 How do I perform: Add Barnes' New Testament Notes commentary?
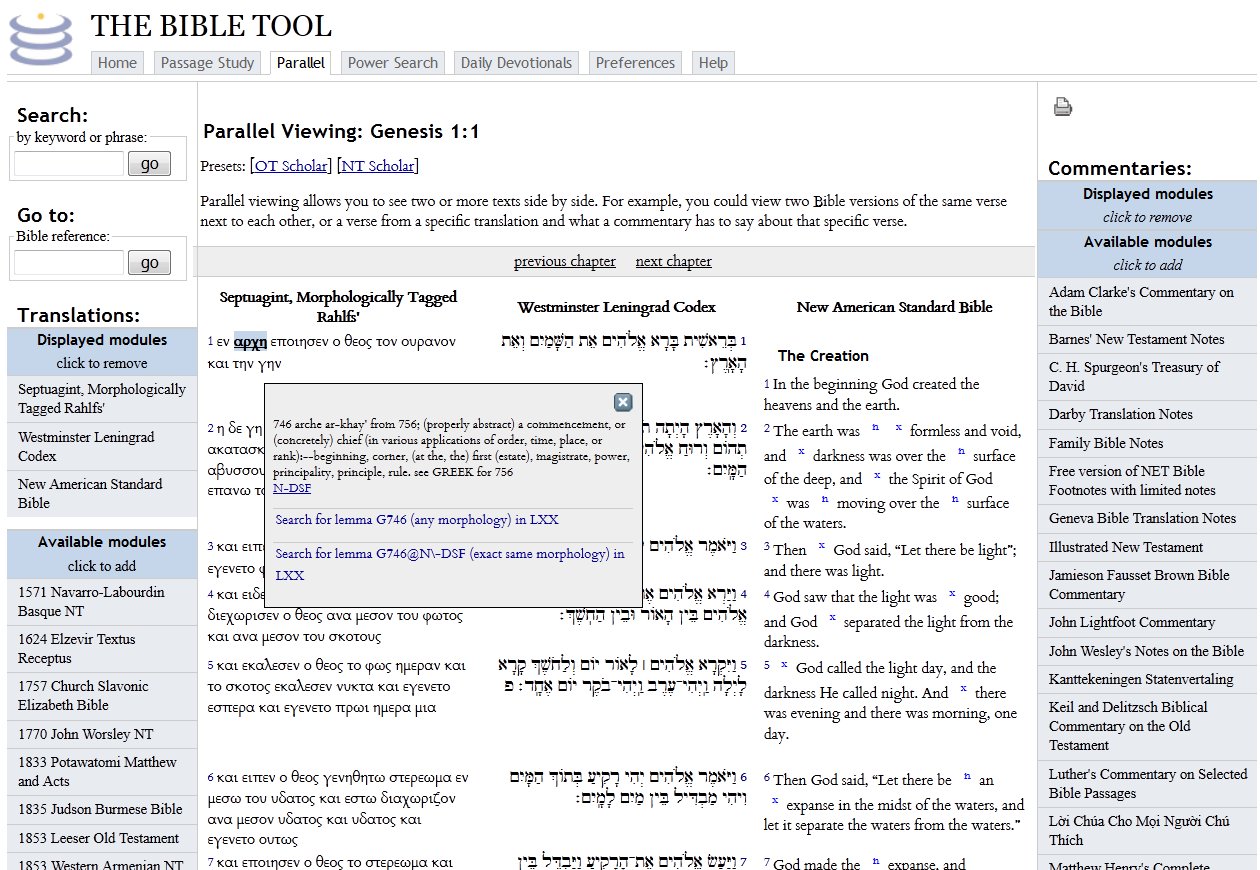[x=1147, y=340]
